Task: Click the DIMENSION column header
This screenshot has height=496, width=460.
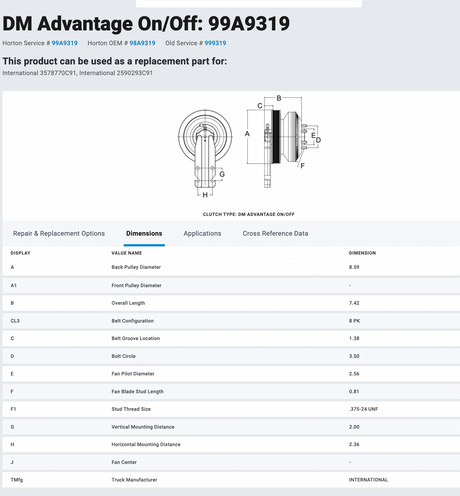Action: pyautogui.click(x=362, y=253)
